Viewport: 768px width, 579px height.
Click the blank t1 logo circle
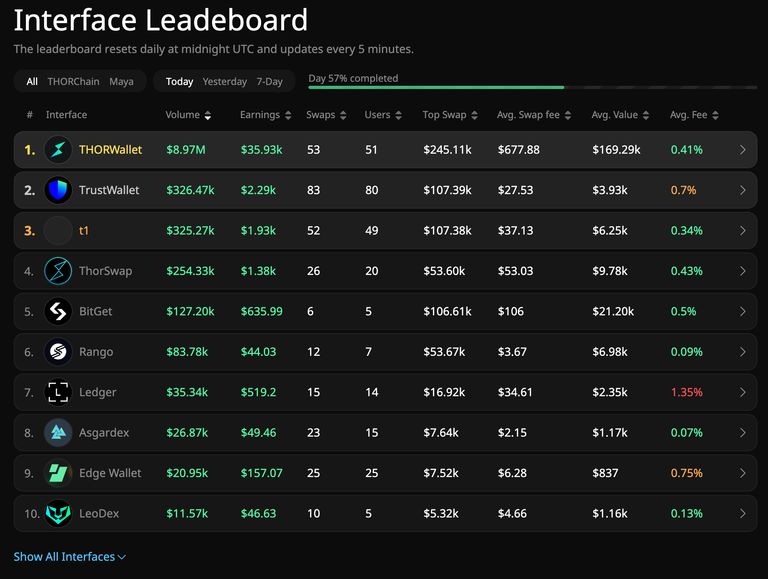point(58,230)
